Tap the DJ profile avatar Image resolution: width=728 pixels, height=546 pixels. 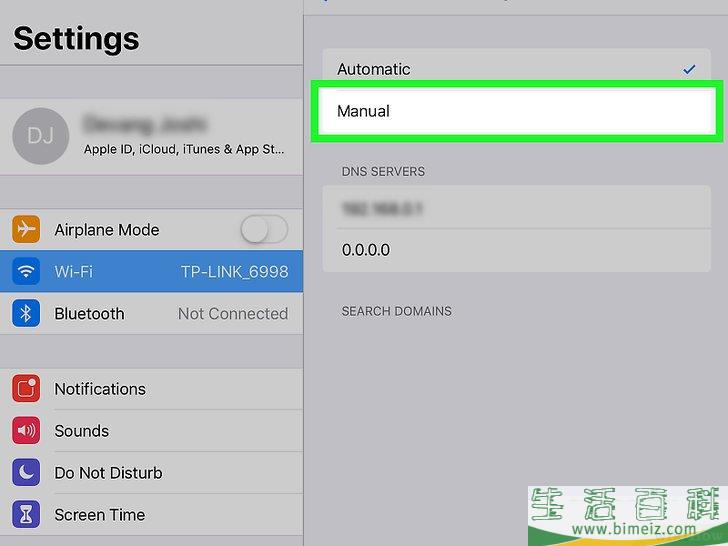pos(40,136)
